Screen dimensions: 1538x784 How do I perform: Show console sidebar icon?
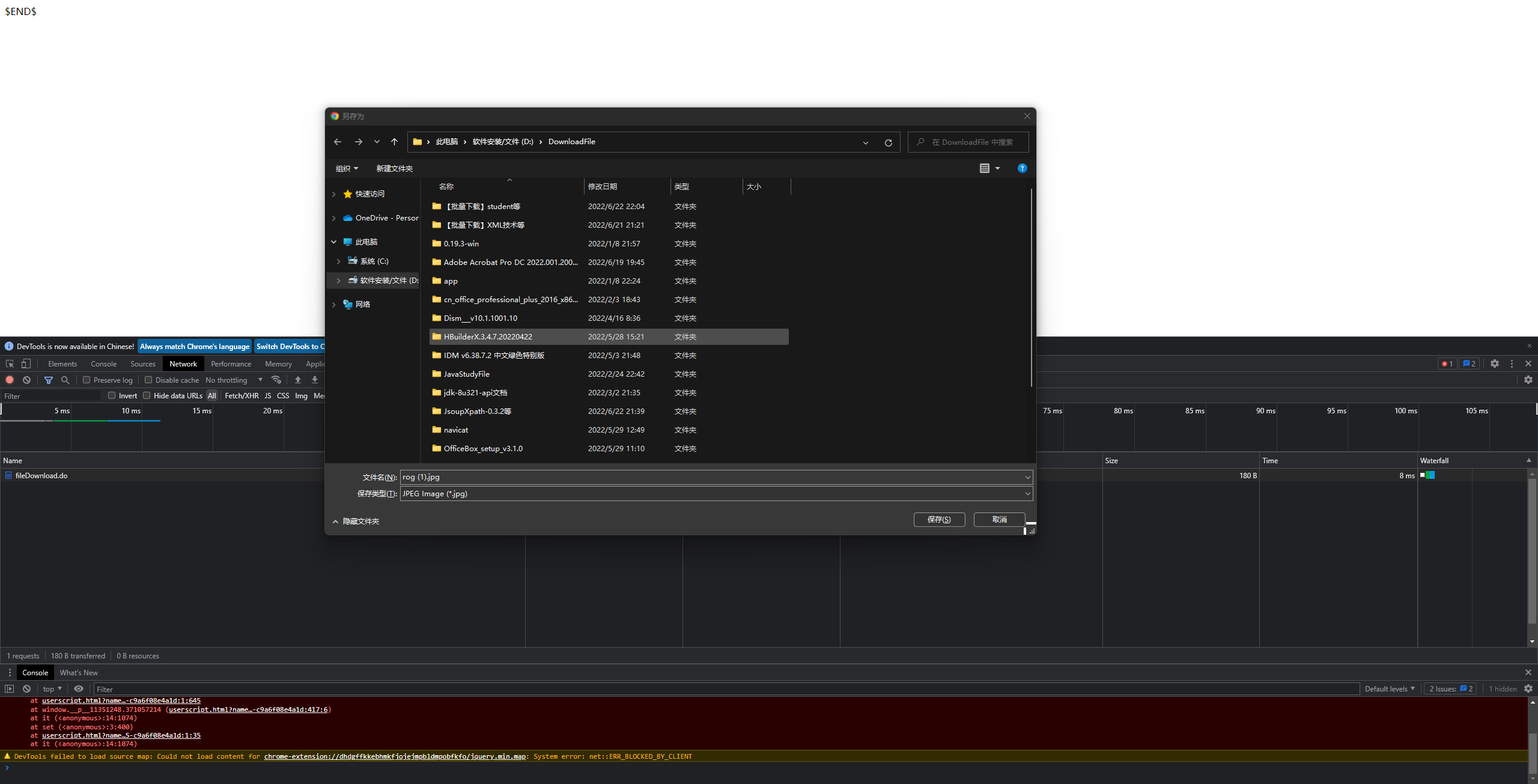click(x=10, y=689)
